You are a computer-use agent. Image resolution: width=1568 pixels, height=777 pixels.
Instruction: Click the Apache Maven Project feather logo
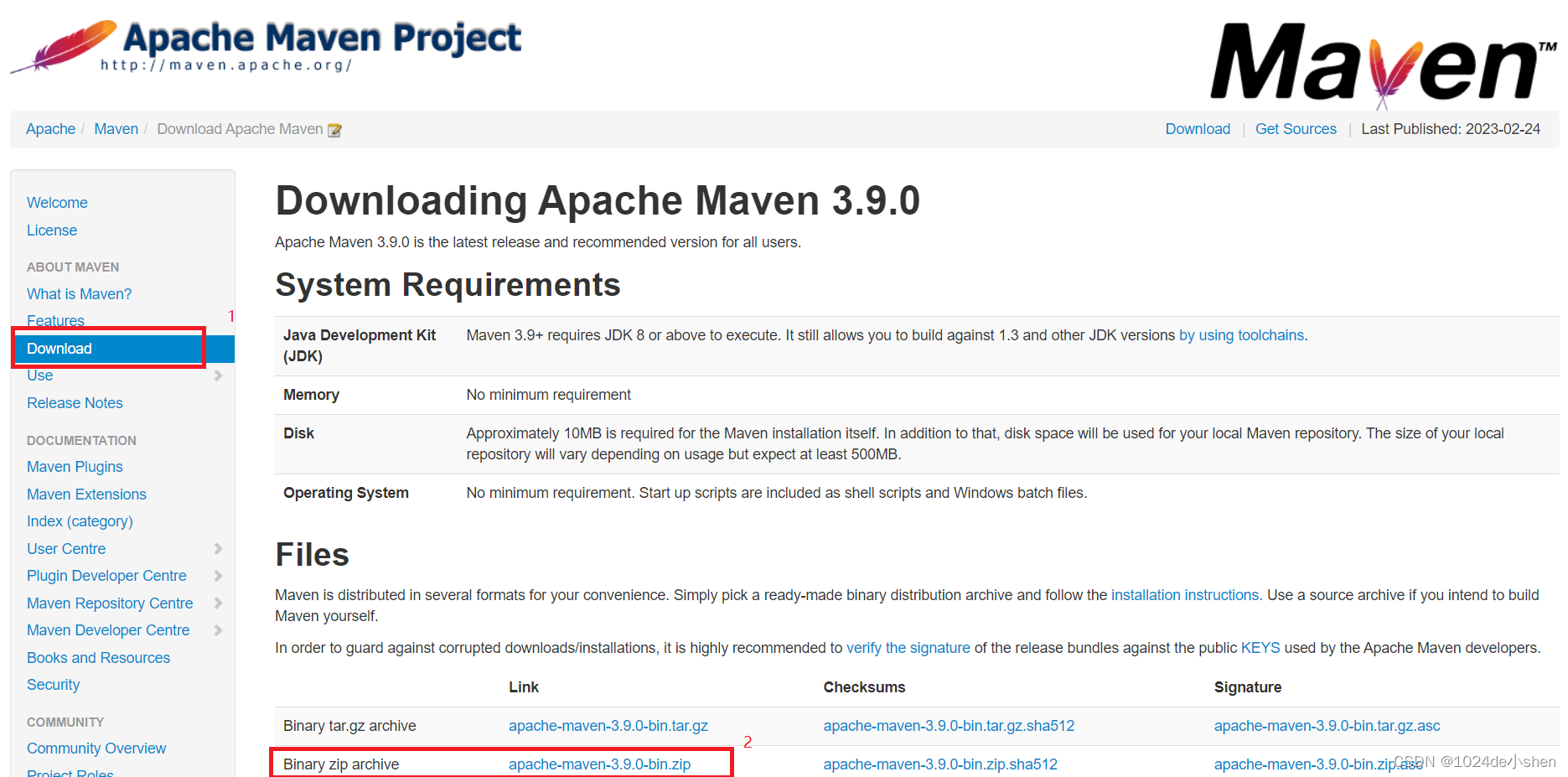[267, 46]
